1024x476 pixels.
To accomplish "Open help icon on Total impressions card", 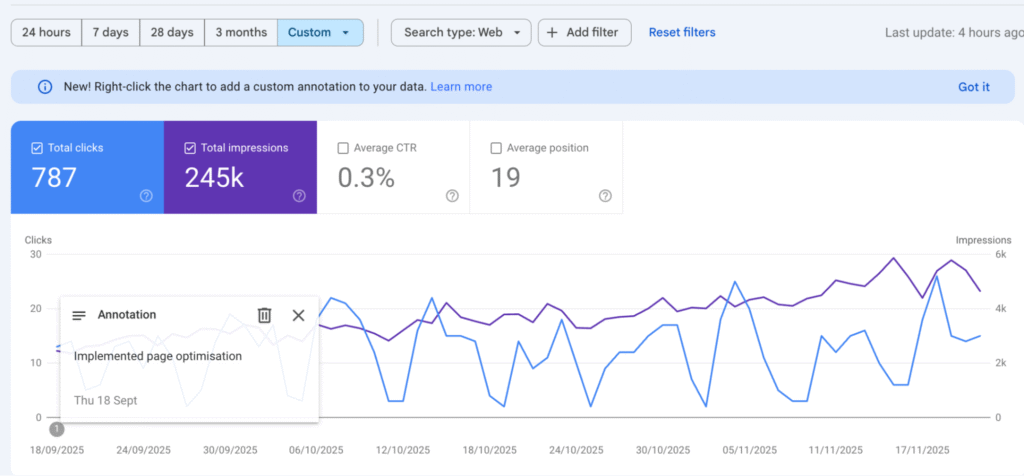I will click(299, 196).
